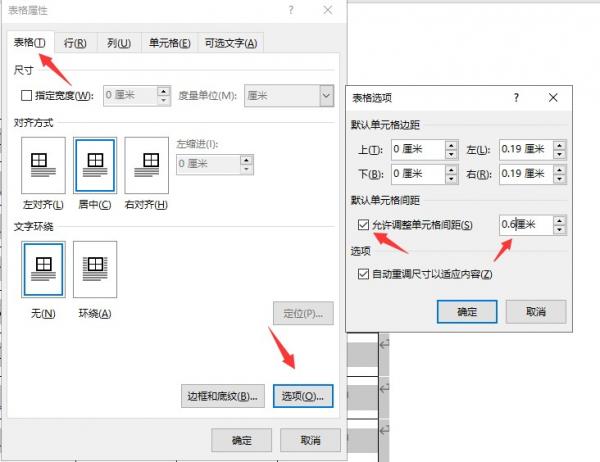Switch to the 可选文字(A) tab
The image size is (600, 462).
231,43
